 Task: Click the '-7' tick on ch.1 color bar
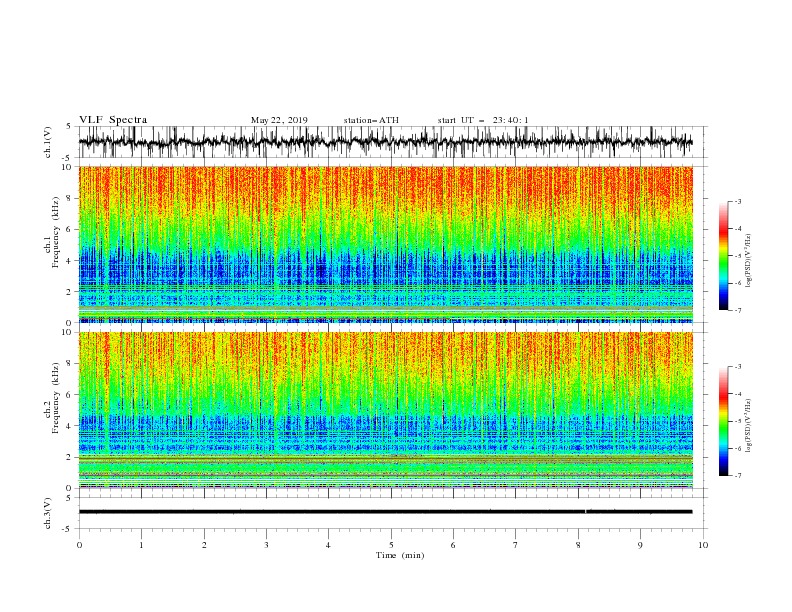[737, 310]
